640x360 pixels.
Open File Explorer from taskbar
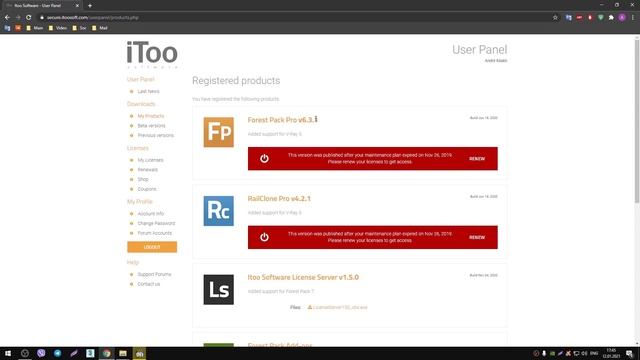[x=123, y=353]
